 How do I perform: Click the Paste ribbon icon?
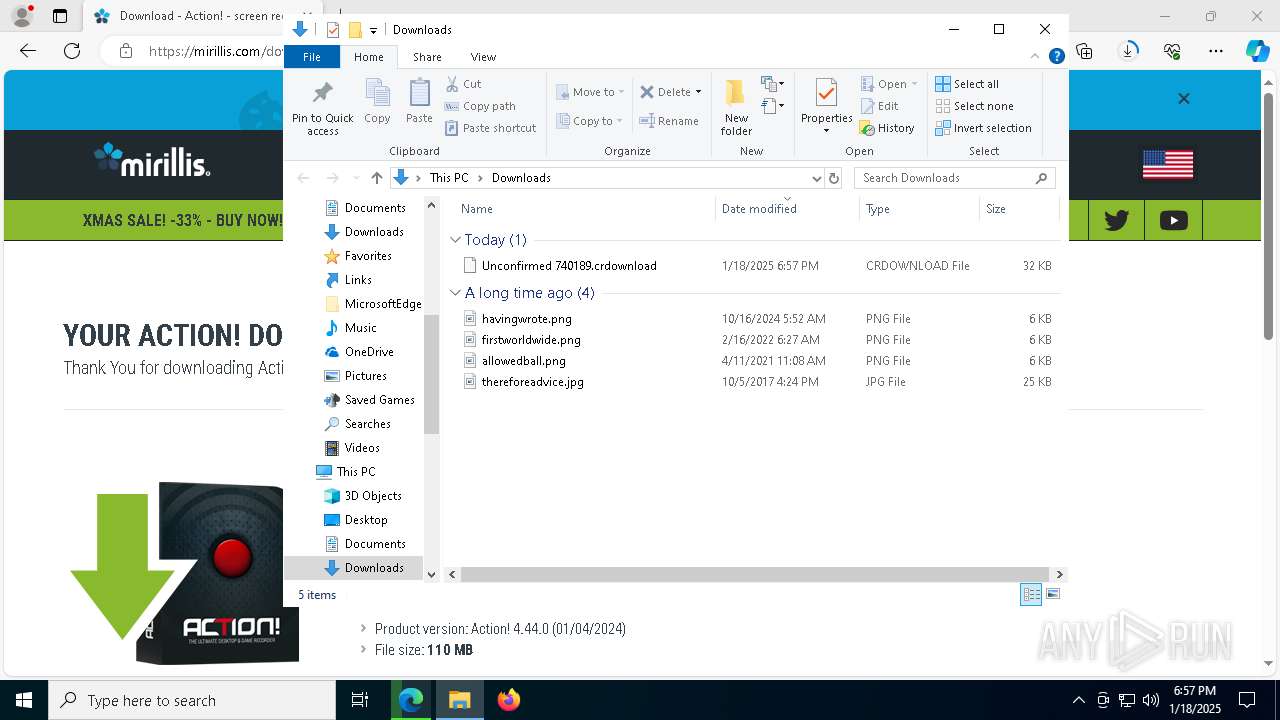coord(419,102)
